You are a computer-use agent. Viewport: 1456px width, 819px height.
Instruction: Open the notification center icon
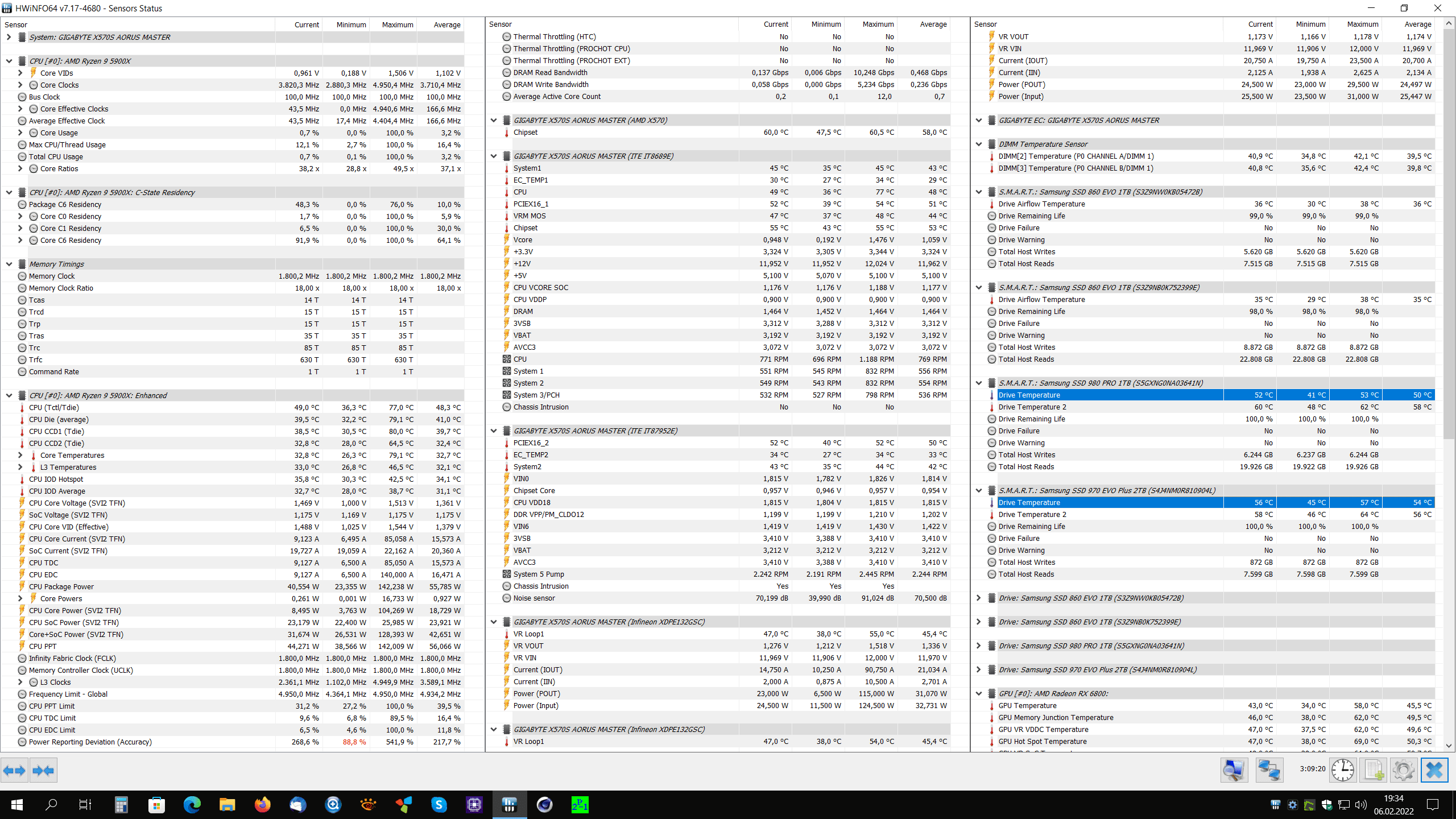1433,805
